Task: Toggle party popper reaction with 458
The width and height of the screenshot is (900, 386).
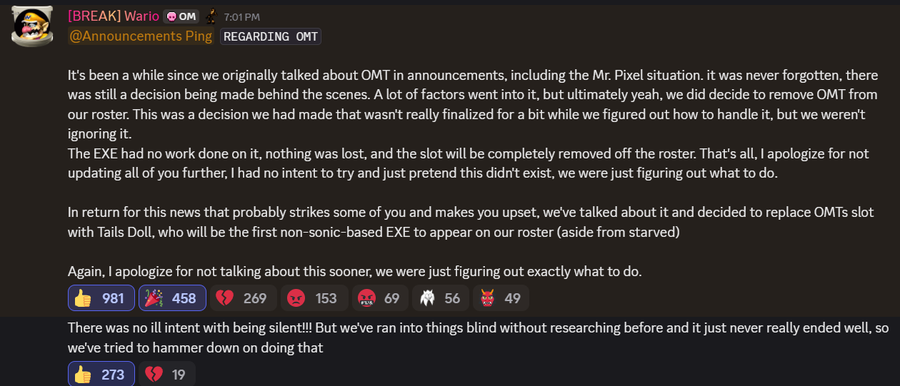Action: [172, 298]
